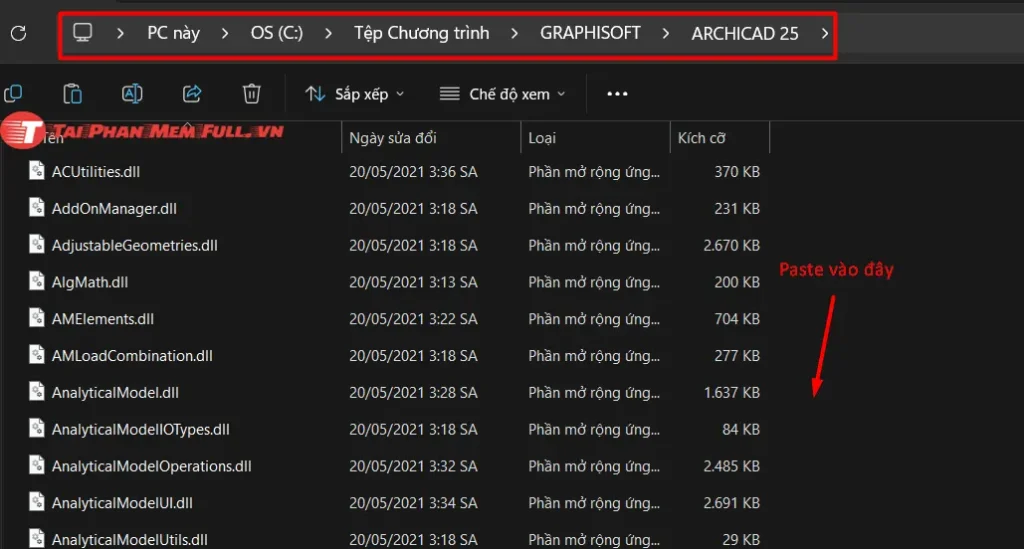Image resolution: width=1024 pixels, height=549 pixels.
Task: Click the Rename icon in toolbar
Action: coord(133,94)
